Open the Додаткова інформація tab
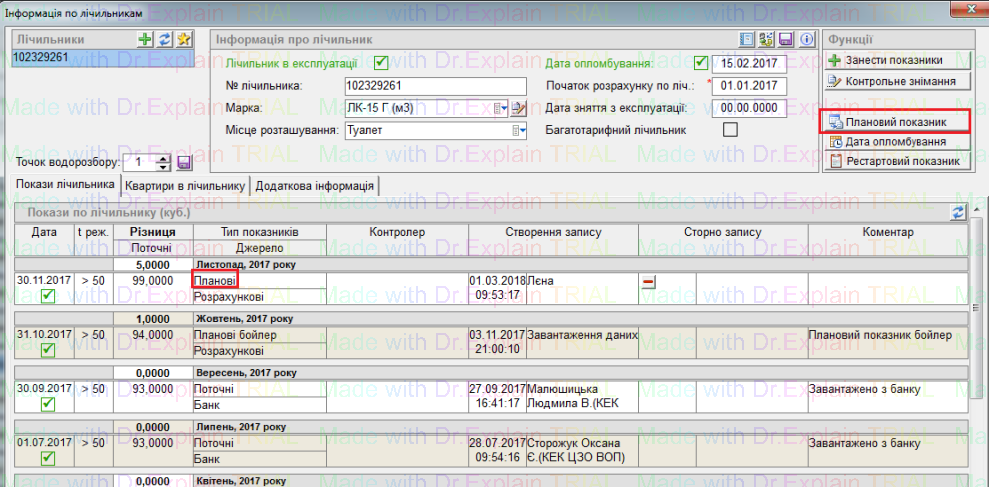 314,185
